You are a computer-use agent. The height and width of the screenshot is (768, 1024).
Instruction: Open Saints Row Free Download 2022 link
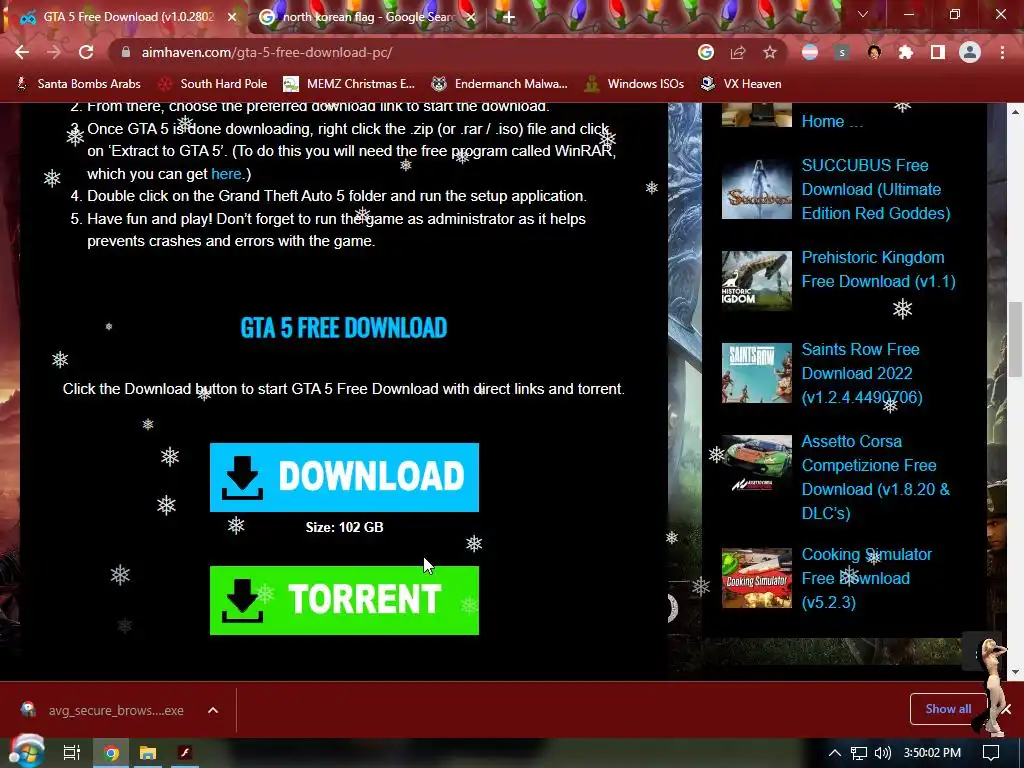[862, 374]
